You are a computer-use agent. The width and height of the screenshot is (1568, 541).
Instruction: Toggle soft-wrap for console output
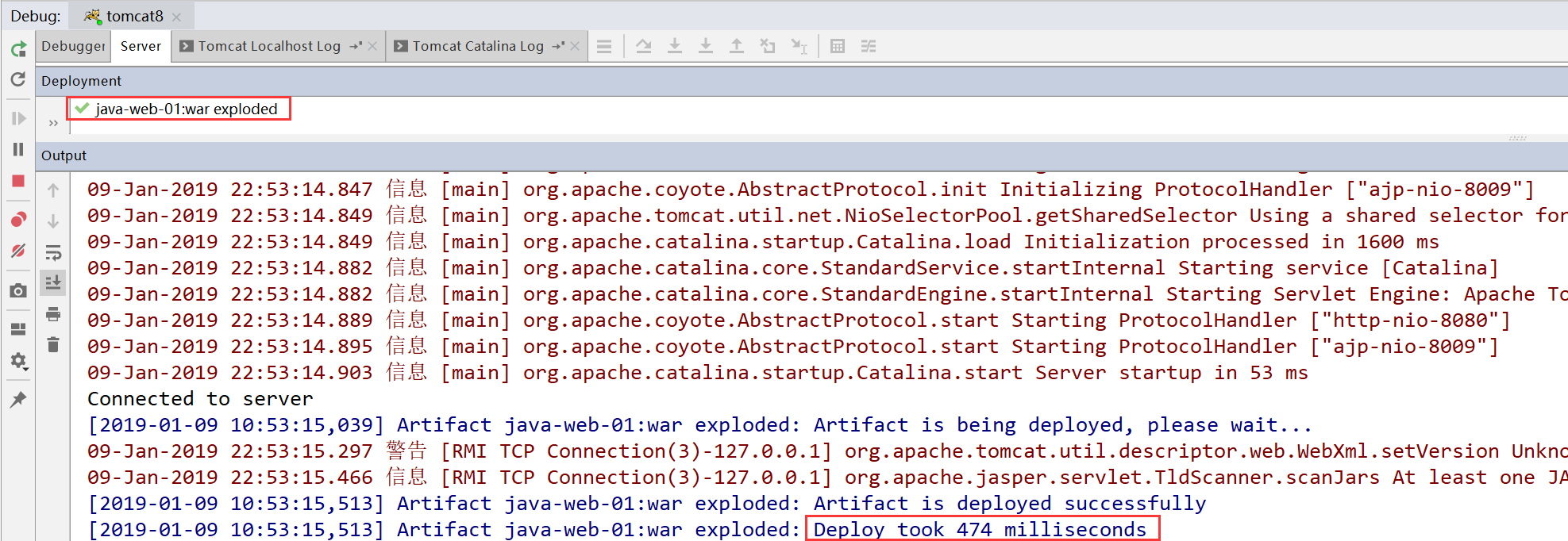pos(53,253)
